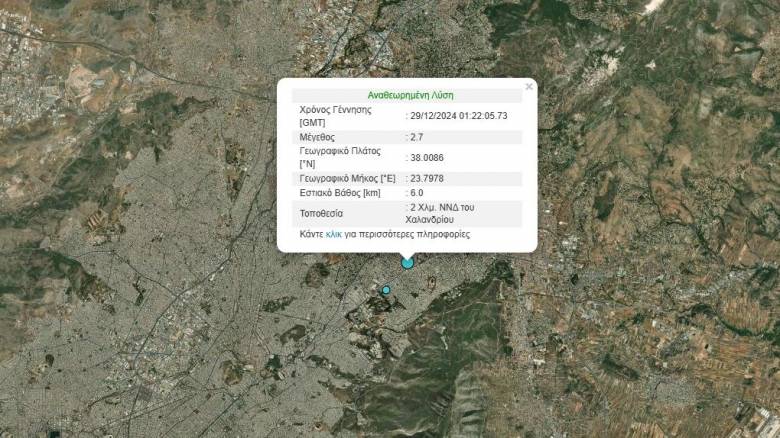Screen dimensions: 780x438
Task: Select the longitude value 23.7978
Action: pyautogui.click(x=428, y=178)
